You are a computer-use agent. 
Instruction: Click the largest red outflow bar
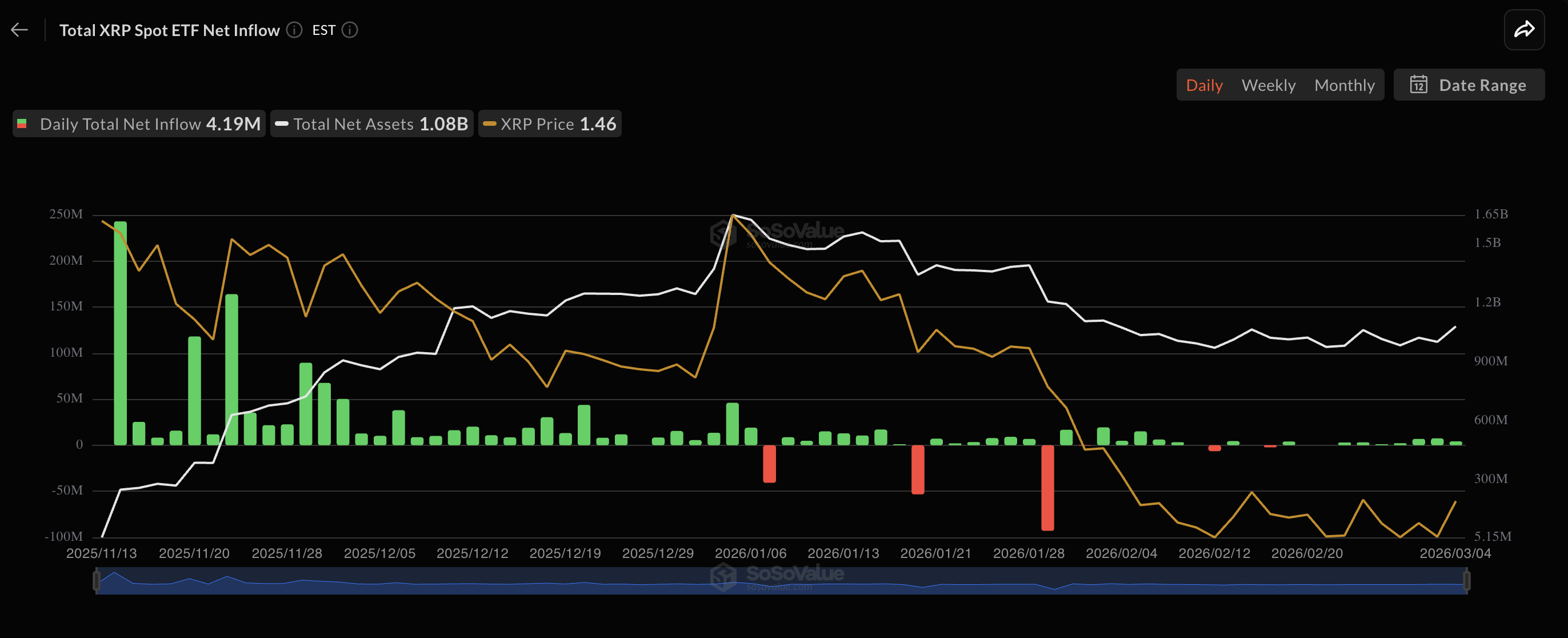pos(1047,487)
